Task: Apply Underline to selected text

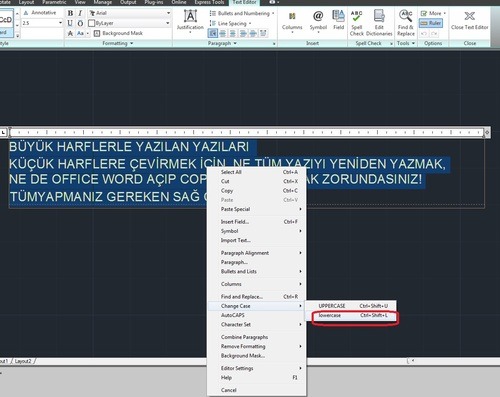Action: (70, 23)
